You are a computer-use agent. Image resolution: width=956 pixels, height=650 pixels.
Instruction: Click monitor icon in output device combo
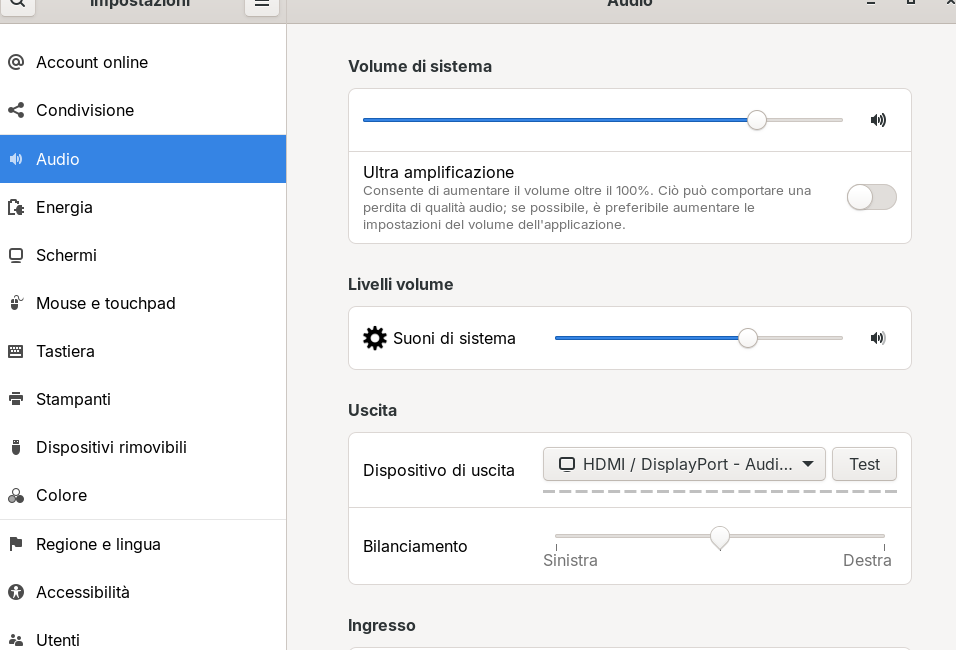click(x=566, y=465)
